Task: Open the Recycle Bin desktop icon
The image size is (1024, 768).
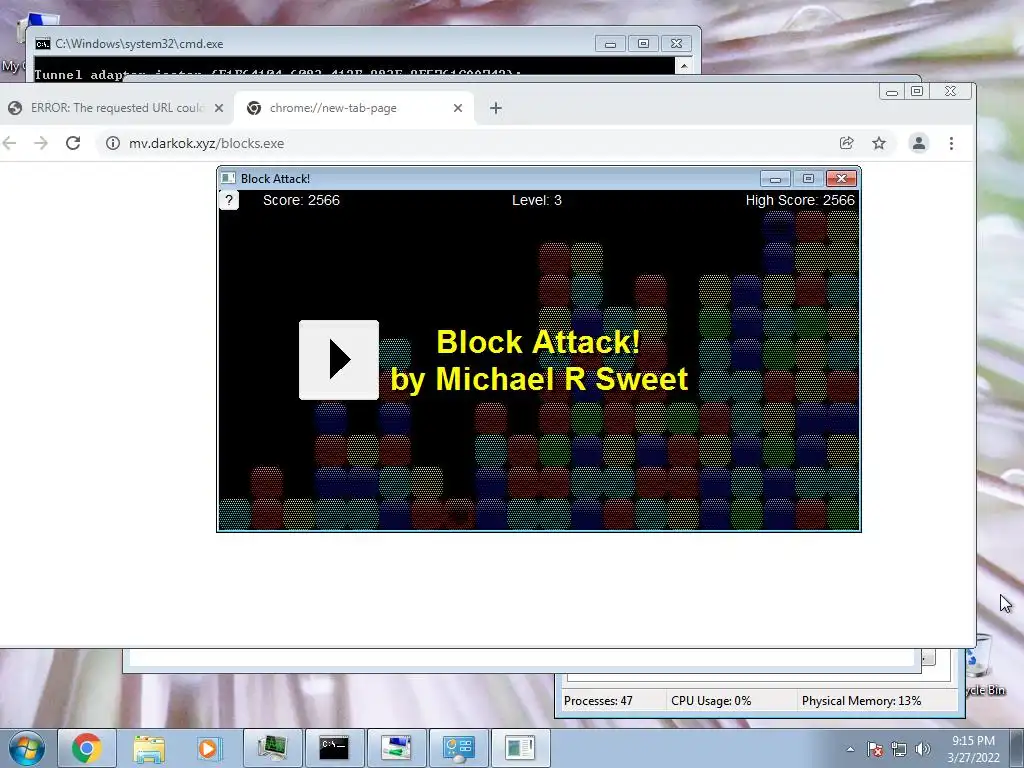Action: [x=984, y=665]
